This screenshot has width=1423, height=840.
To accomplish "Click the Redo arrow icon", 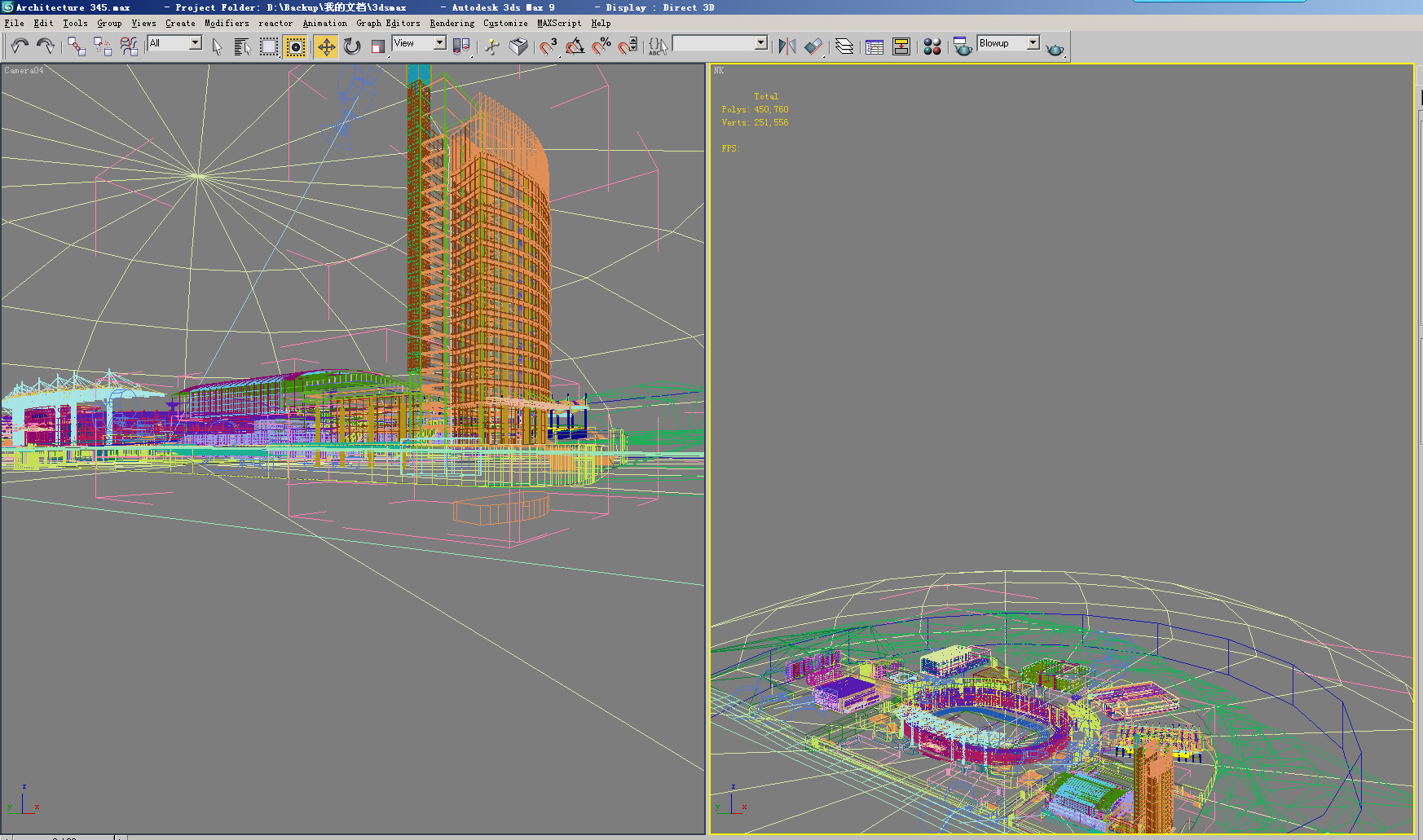I will pyautogui.click(x=46, y=46).
